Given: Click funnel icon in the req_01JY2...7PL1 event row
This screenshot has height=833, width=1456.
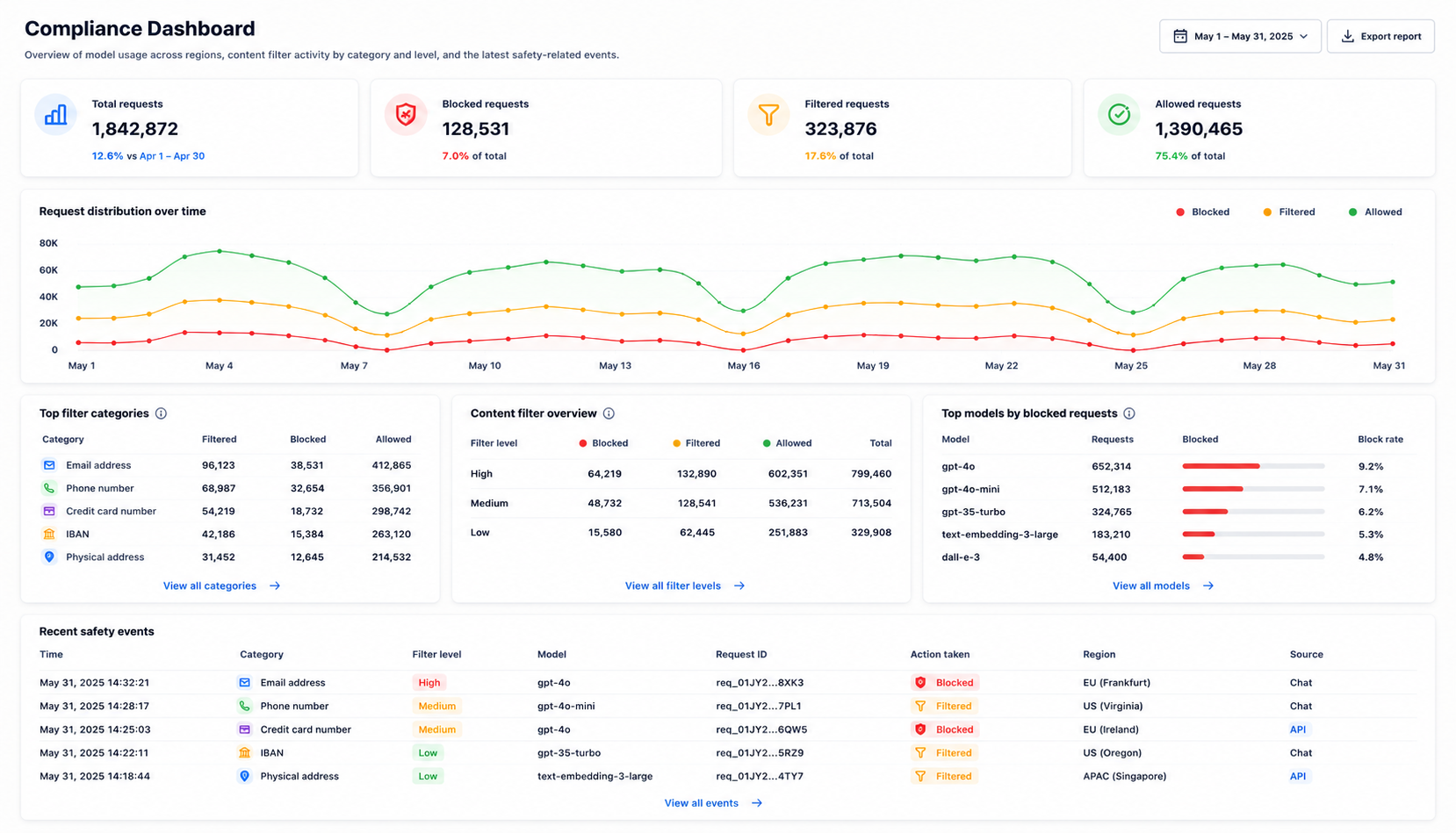Looking at the screenshot, I should 920,706.
